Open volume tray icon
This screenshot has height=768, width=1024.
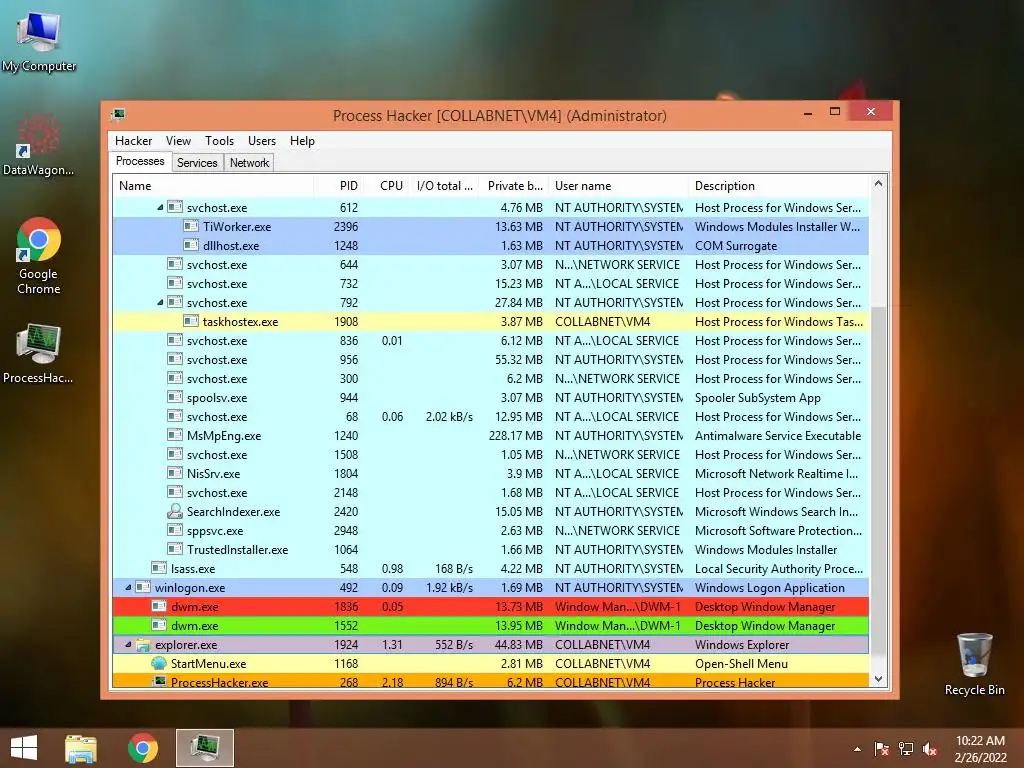[930, 749]
